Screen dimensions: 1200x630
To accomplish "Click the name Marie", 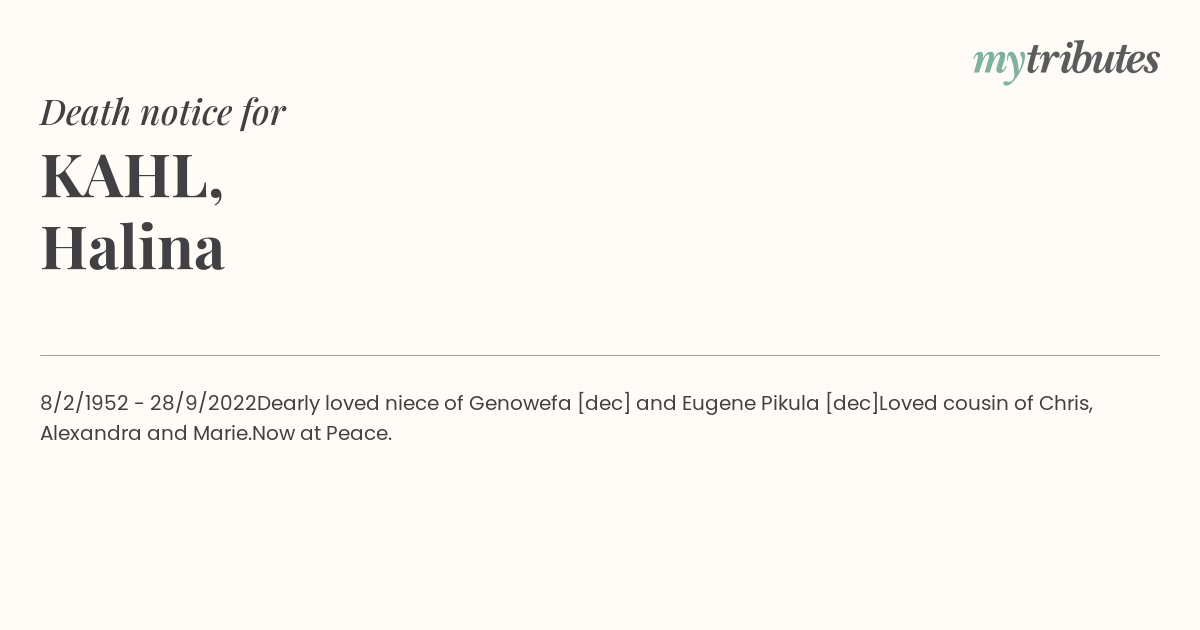I will tap(222, 433).
